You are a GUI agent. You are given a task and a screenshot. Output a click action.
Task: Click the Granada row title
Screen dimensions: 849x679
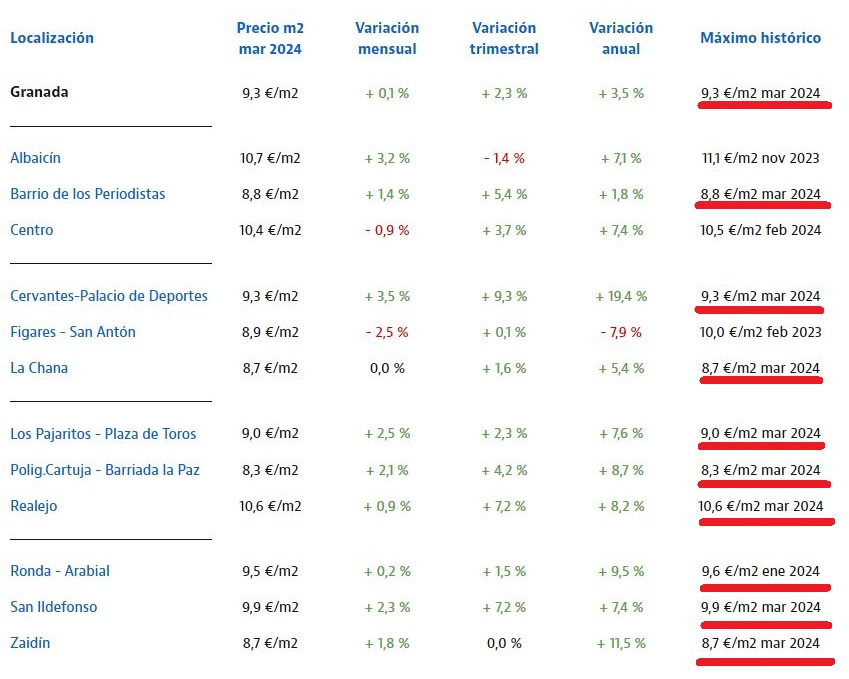pos(39,92)
